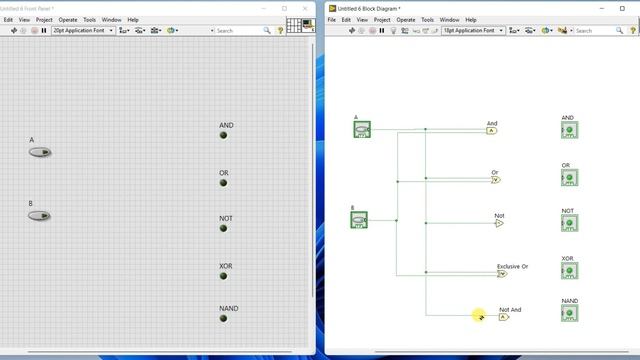
Task: Click the XOR LED indicator on Front Panel
Action: pos(223,276)
